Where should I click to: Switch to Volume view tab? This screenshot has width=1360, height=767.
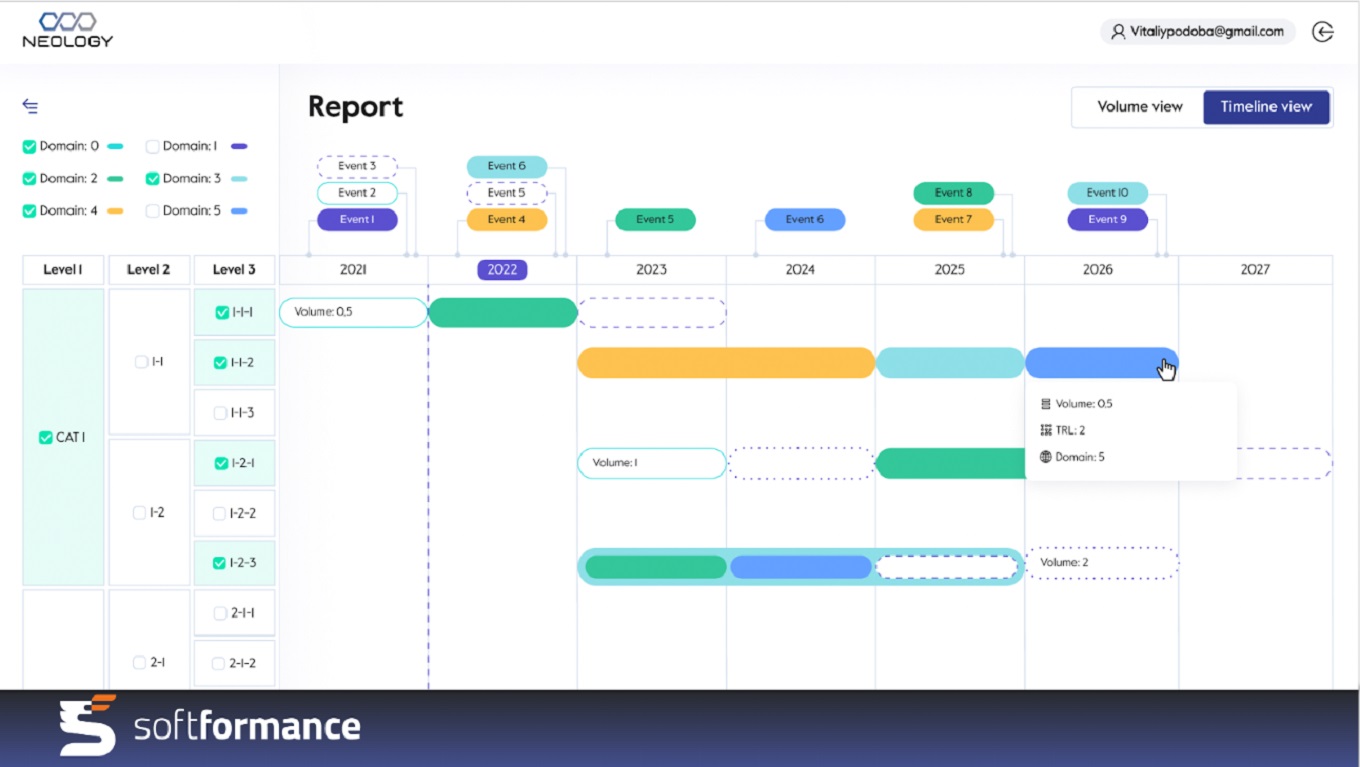pos(1139,107)
